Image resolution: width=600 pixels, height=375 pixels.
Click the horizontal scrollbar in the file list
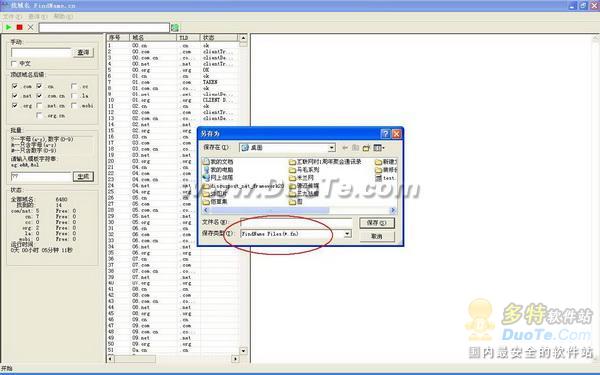[300, 210]
